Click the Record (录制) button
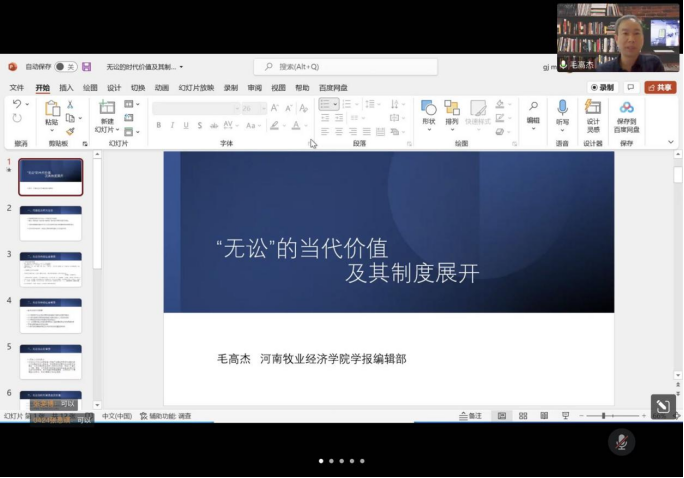Viewport: 684px width, 478px height. [602, 88]
